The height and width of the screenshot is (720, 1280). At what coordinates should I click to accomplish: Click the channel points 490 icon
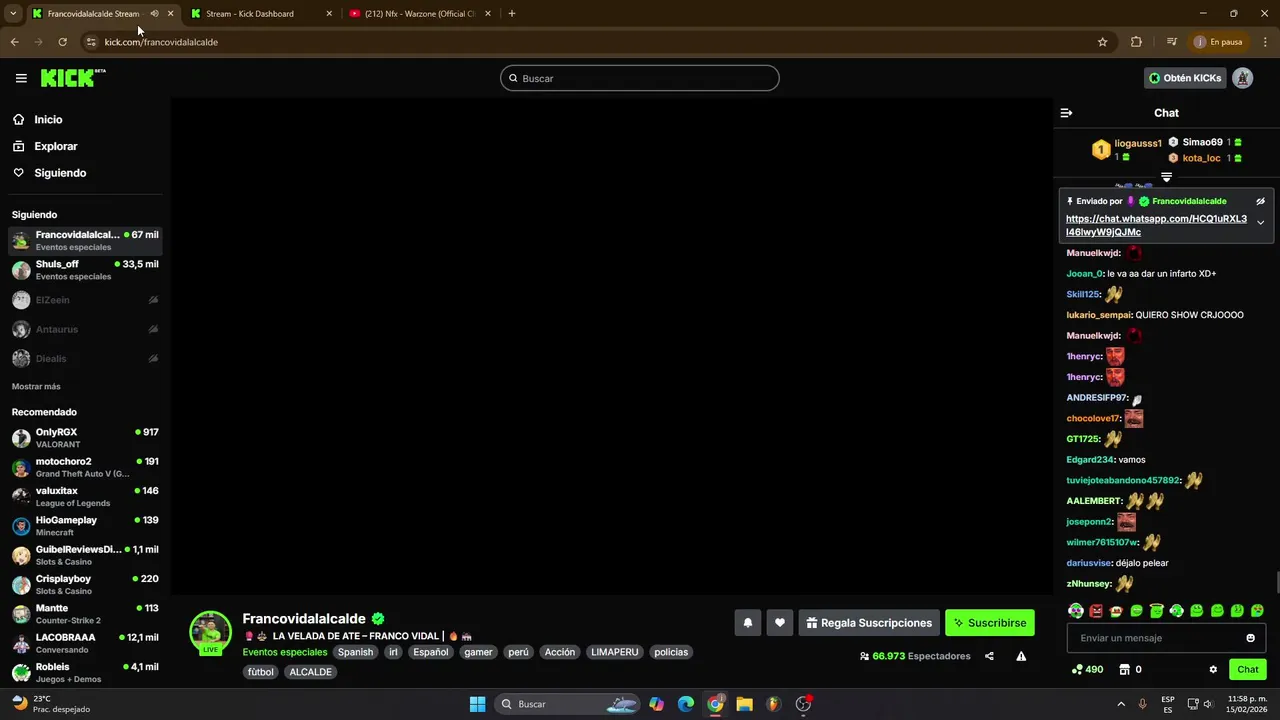click(x=1087, y=670)
